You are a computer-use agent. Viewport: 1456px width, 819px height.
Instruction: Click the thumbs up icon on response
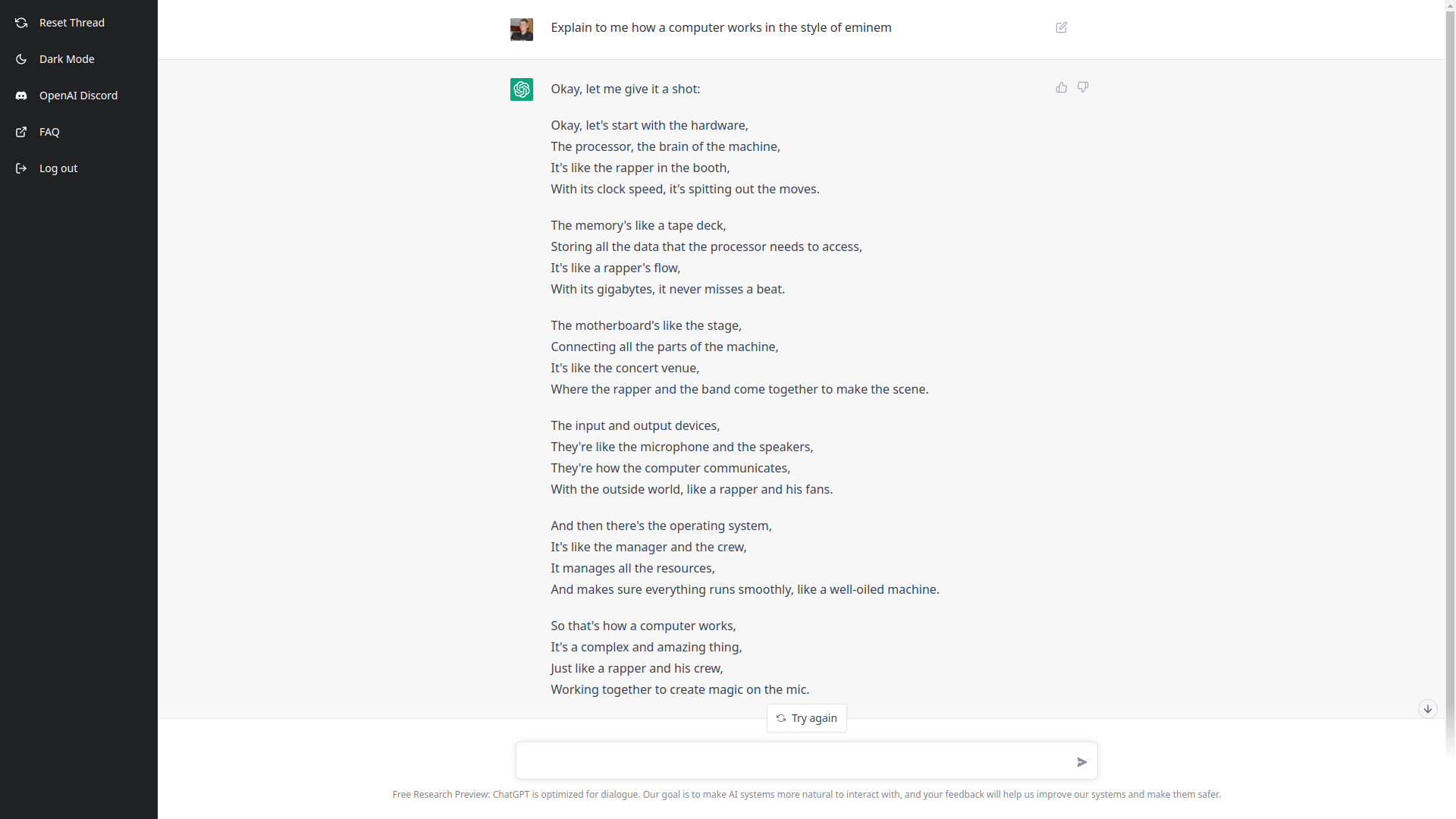click(x=1061, y=88)
